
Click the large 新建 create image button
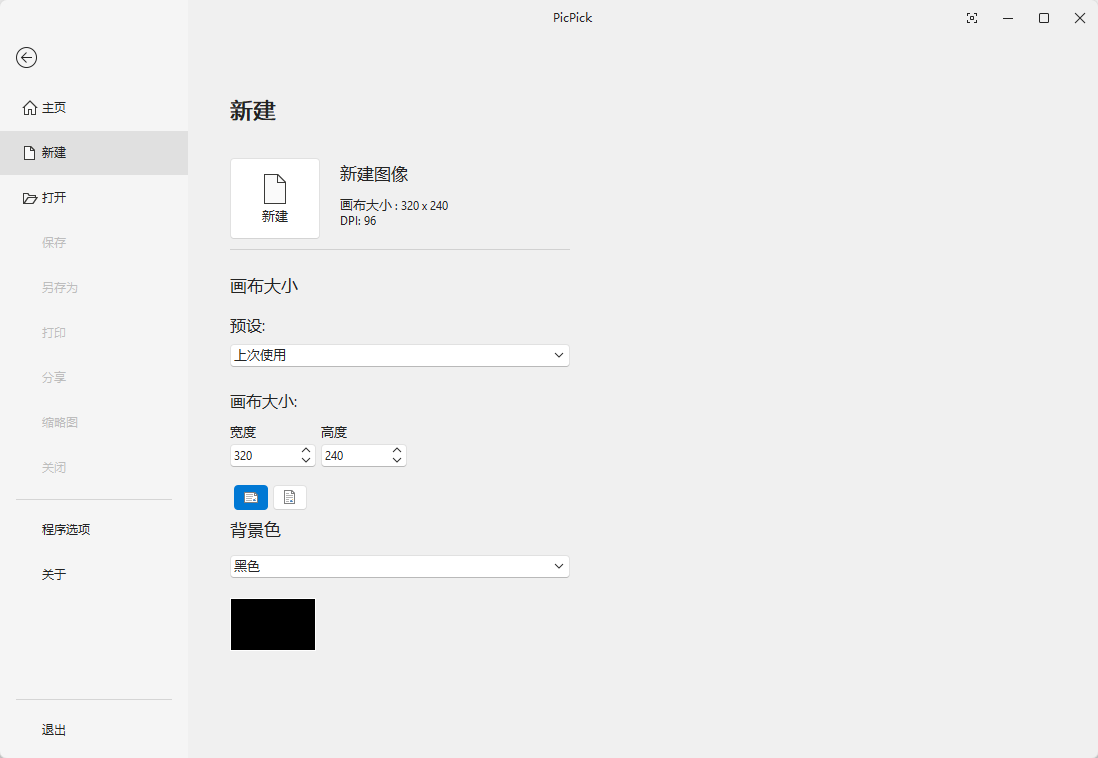[x=275, y=198]
